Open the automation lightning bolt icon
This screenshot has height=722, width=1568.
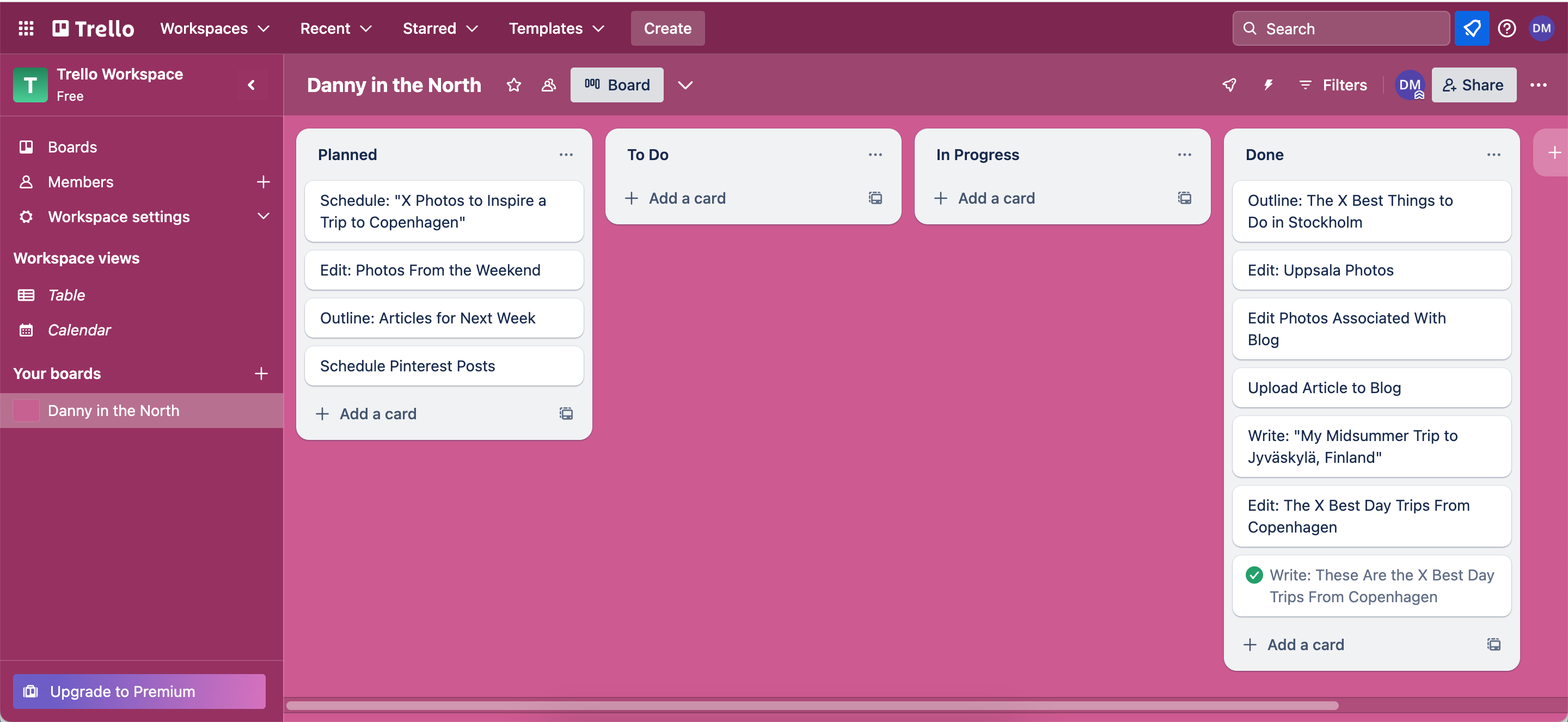click(1268, 85)
